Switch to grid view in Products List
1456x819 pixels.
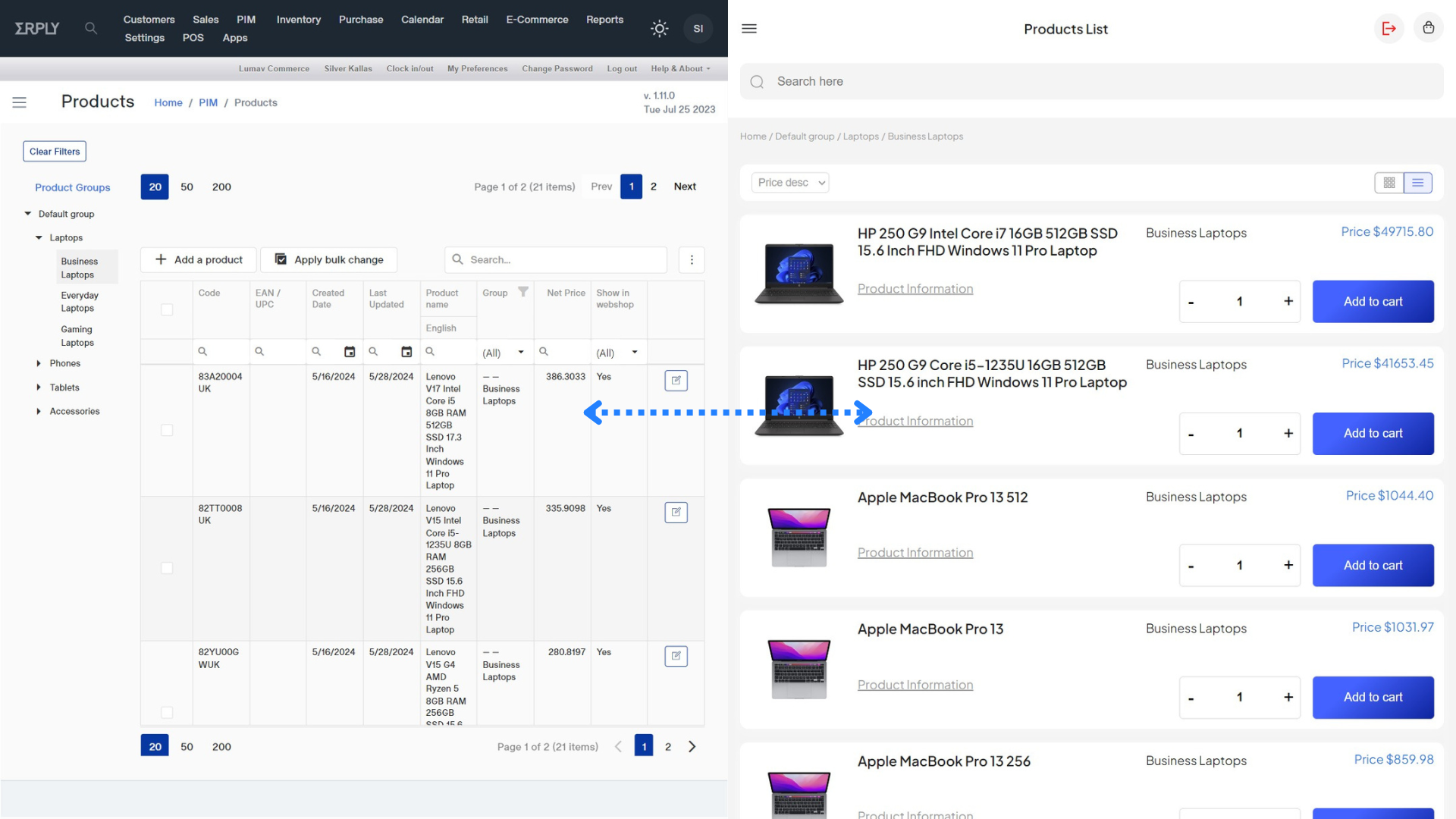tap(1389, 183)
